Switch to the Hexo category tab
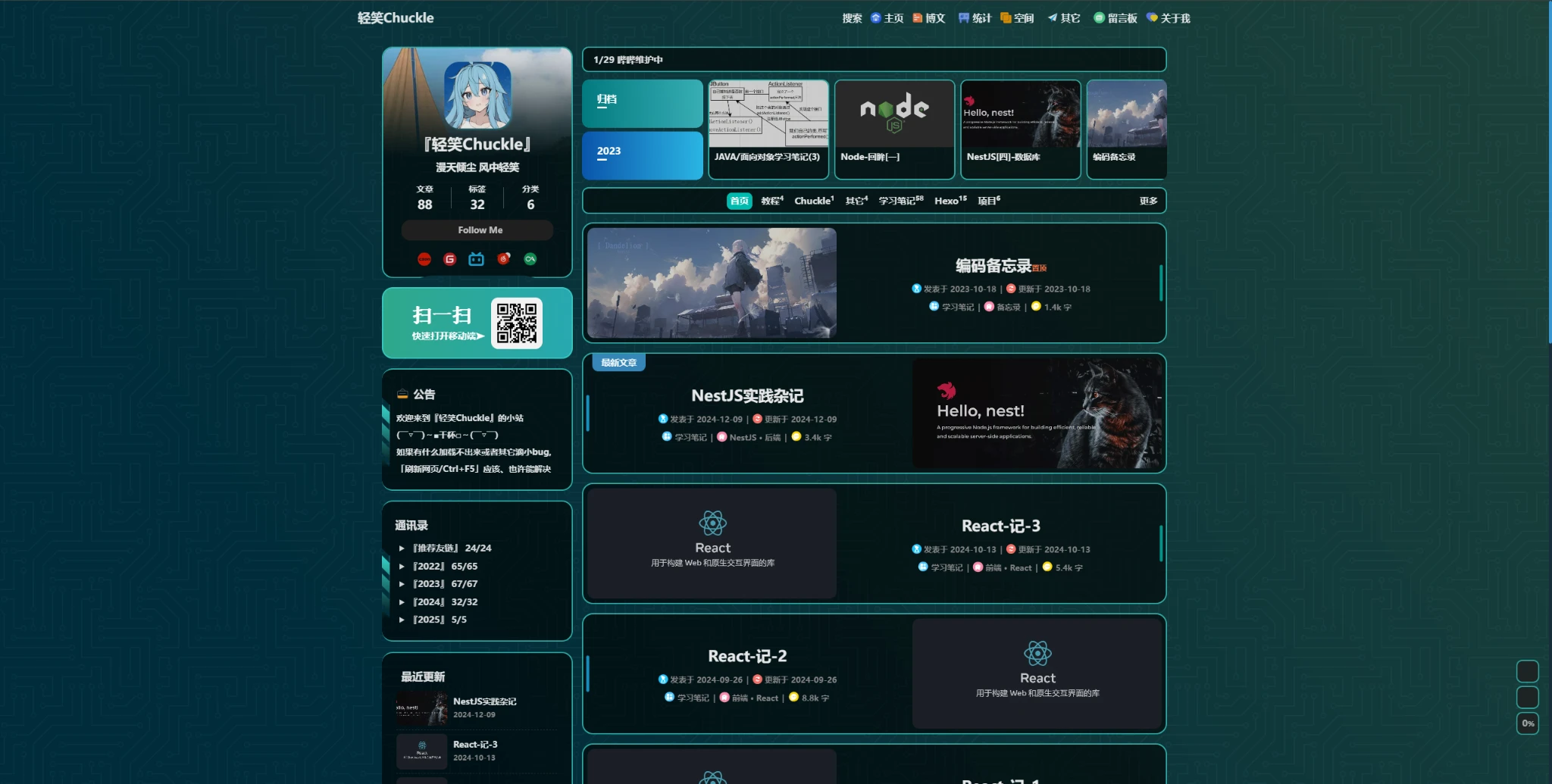The width and height of the screenshot is (1552, 784). click(x=950, y=201)
